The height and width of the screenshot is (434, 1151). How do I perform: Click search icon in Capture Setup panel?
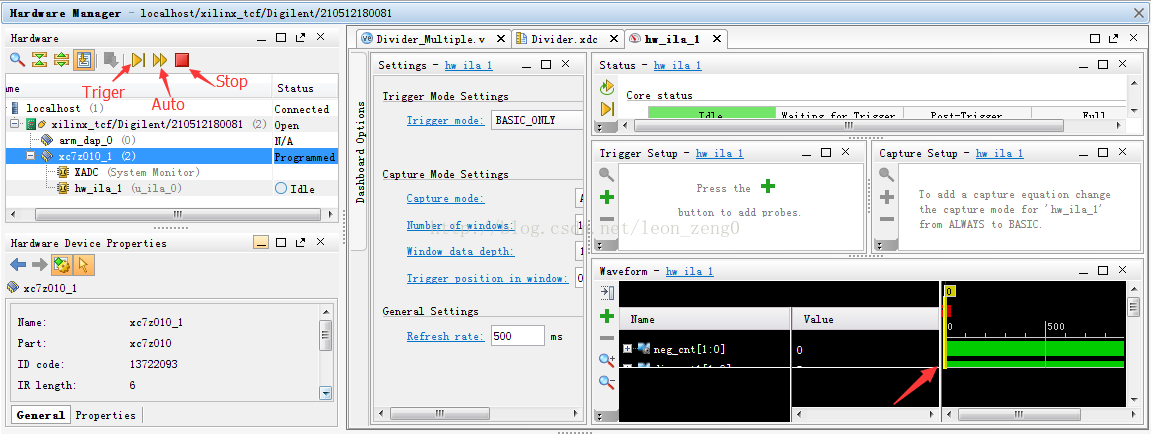point(887,175)
